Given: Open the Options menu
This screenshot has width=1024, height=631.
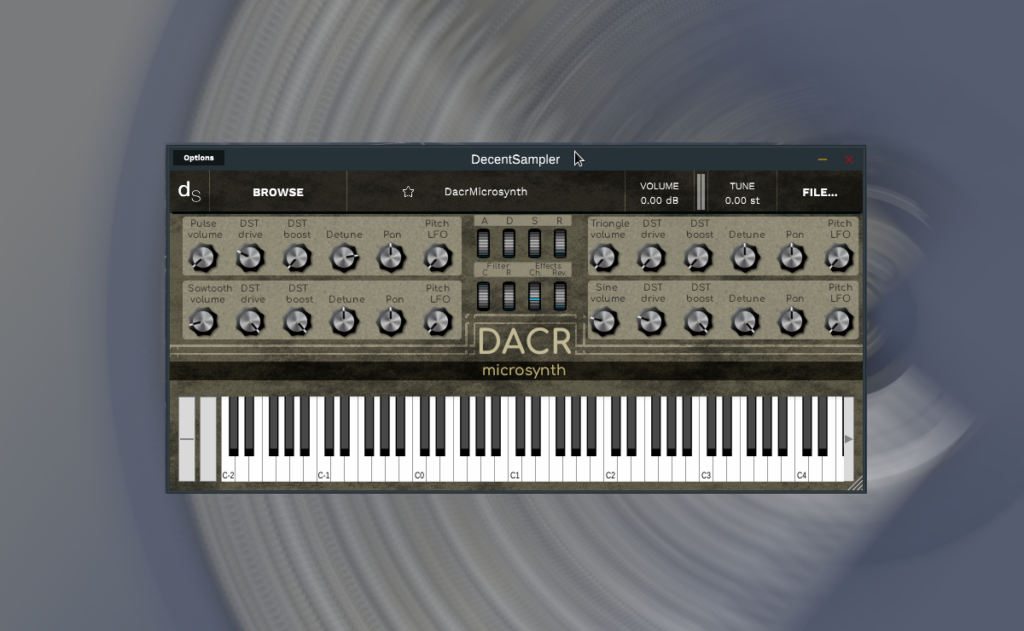Looking at the screenshot, I should coord(199,157).
